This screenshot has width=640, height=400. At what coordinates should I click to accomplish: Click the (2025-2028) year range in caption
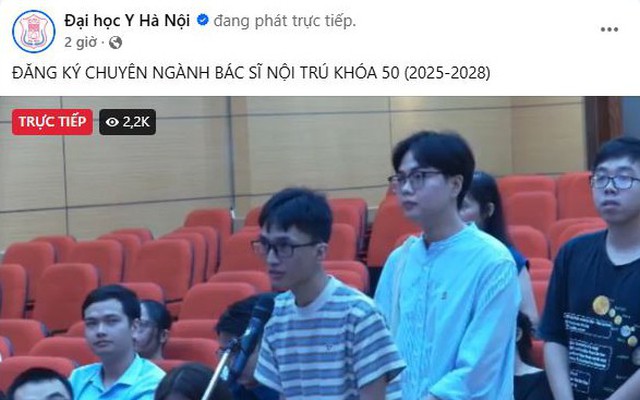[x=447, y=73]
